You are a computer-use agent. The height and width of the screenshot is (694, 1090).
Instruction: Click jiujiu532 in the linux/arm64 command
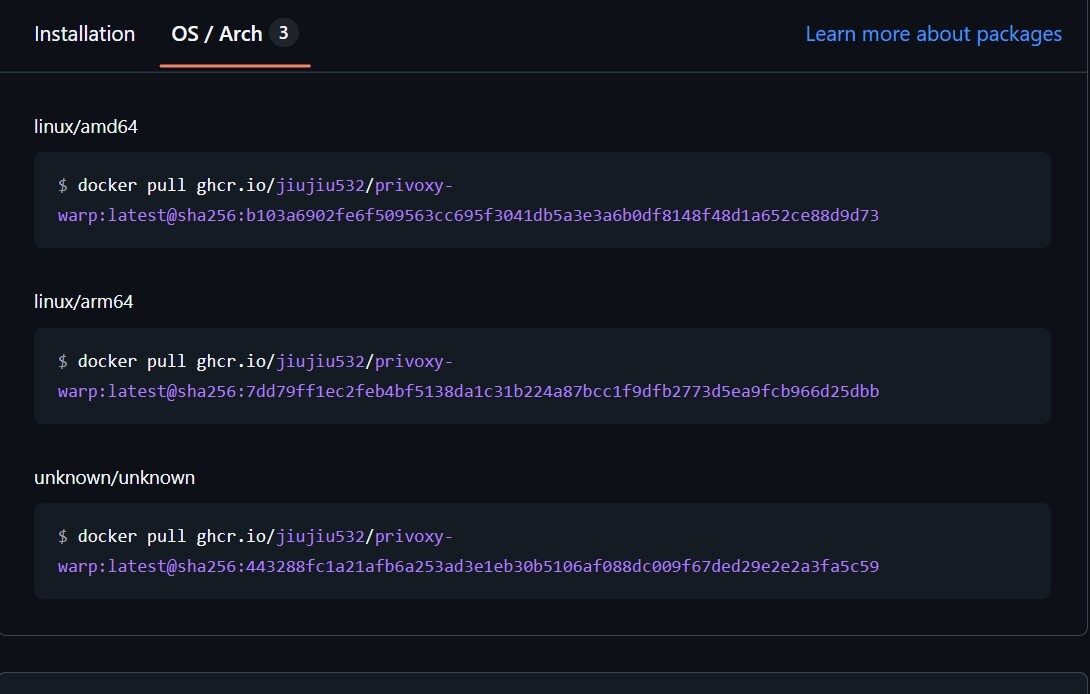click(x=320, y=362)
